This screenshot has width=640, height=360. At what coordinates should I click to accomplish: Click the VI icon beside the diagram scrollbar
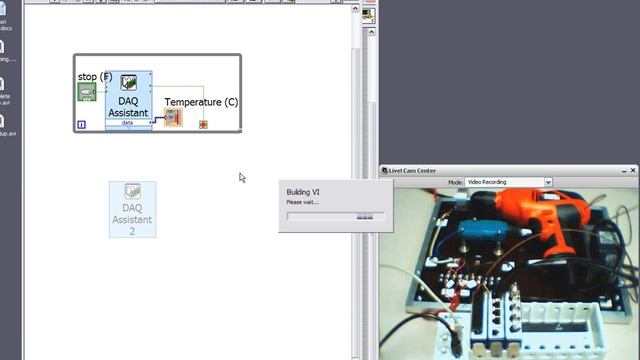click(x=368, y=16)
